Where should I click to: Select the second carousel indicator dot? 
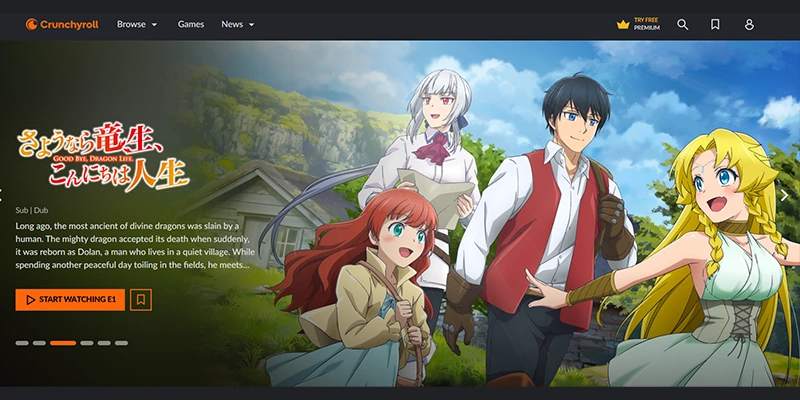pyautogui.click(x=39, y=343)
